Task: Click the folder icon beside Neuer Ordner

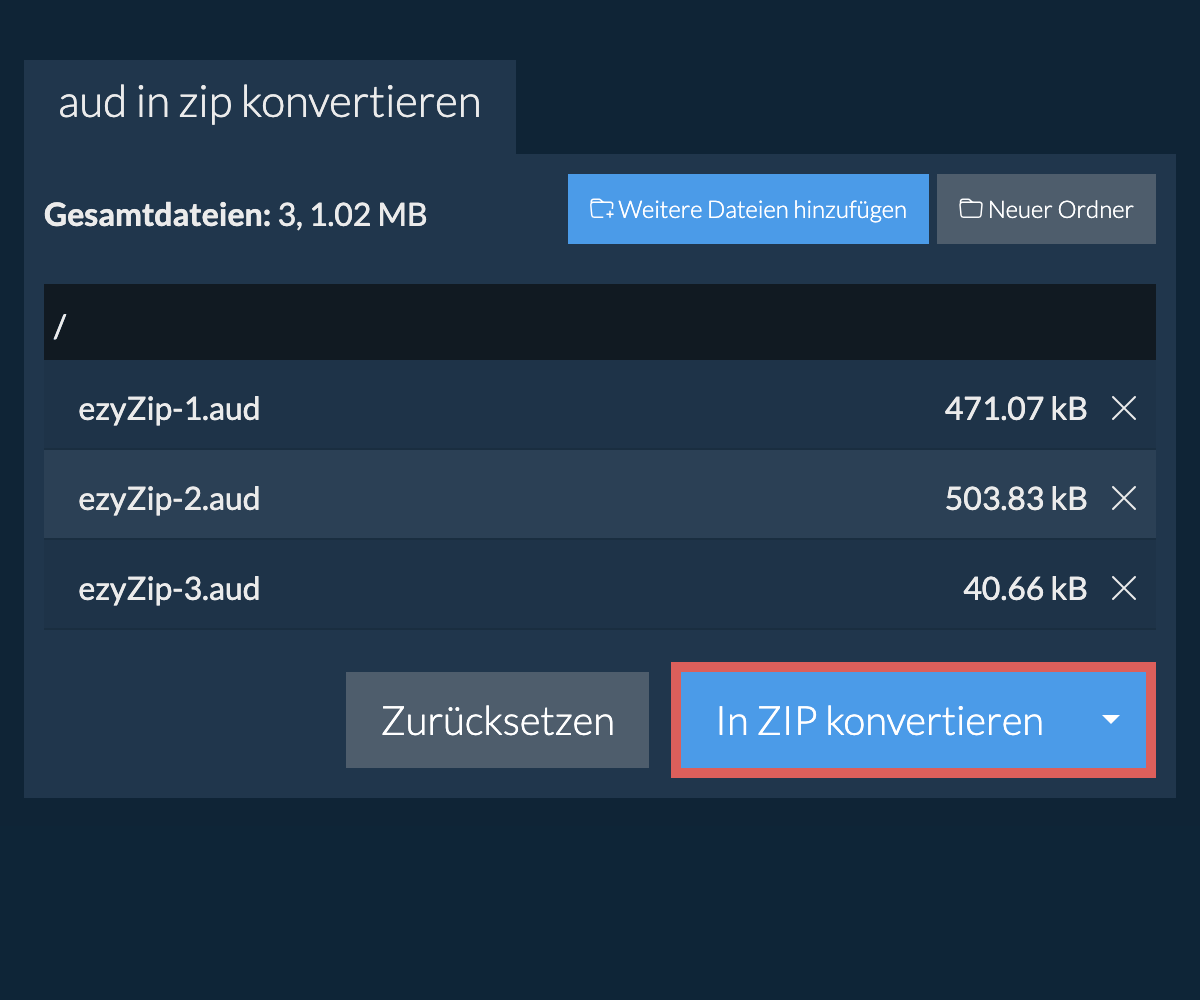Action: pyautogui.click(x=970, y=210)
